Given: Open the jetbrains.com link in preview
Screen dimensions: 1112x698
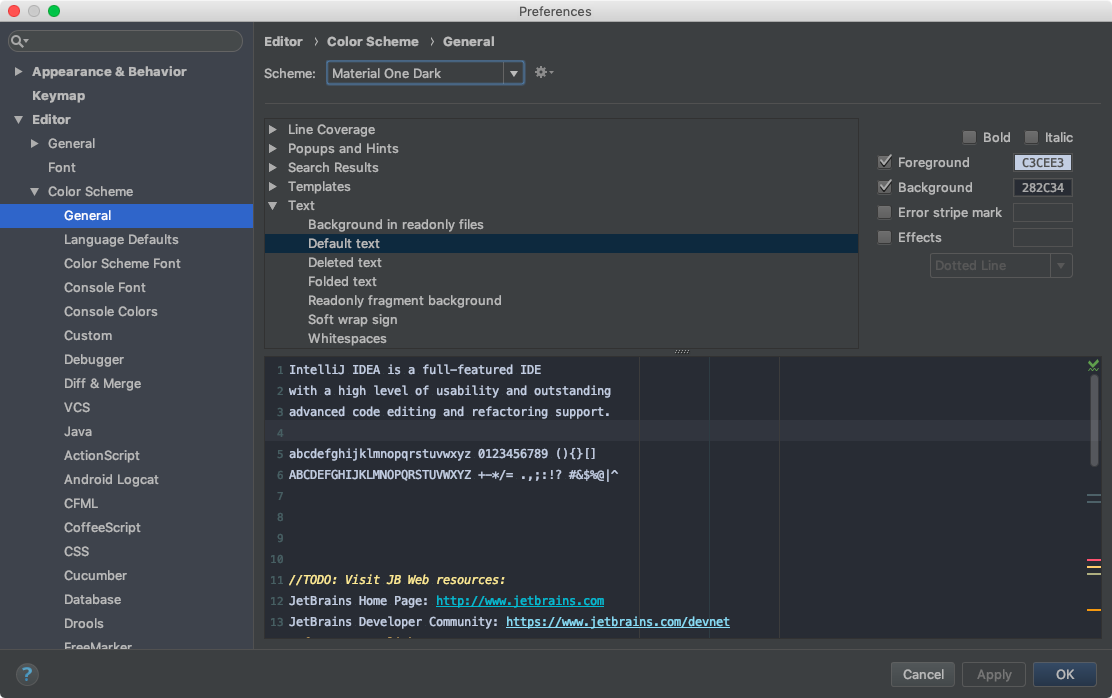Looking at the screenshot, I should pyautogui.click(x=520, y=601).
